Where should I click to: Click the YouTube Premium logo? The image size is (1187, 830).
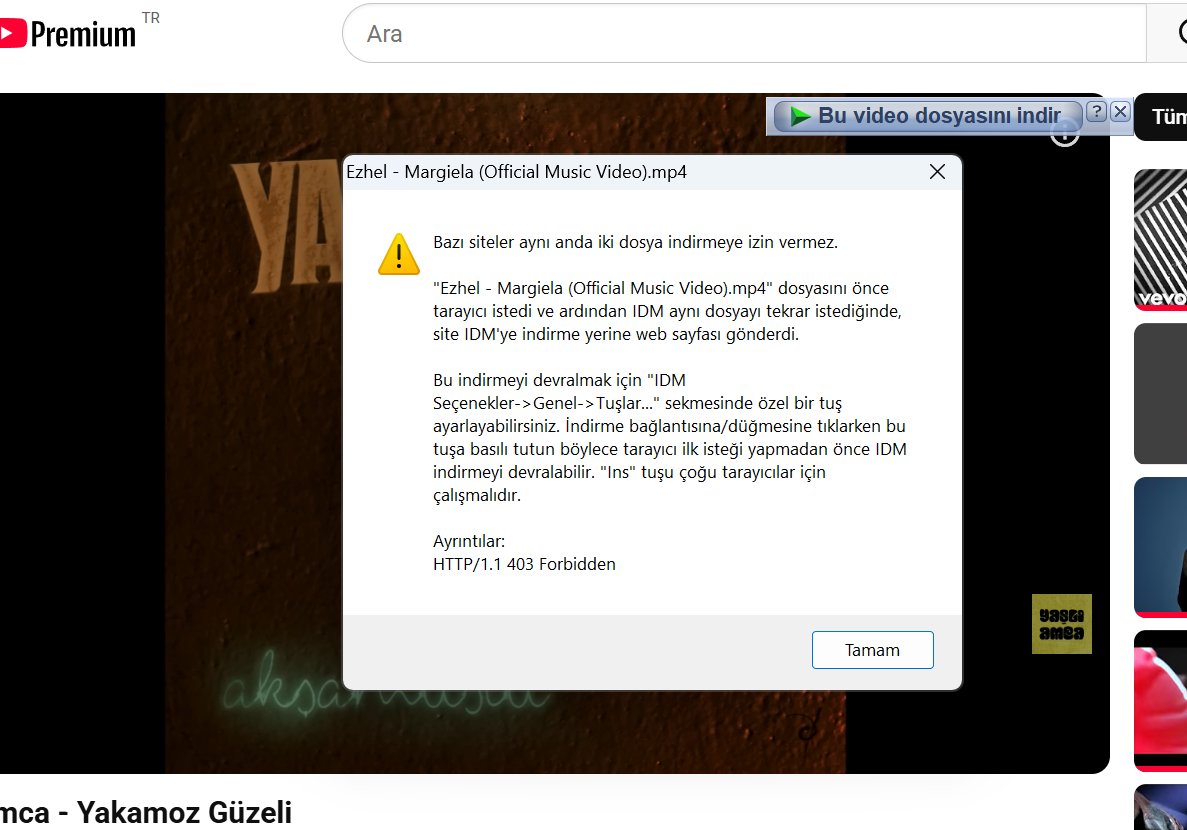(68, 33)
